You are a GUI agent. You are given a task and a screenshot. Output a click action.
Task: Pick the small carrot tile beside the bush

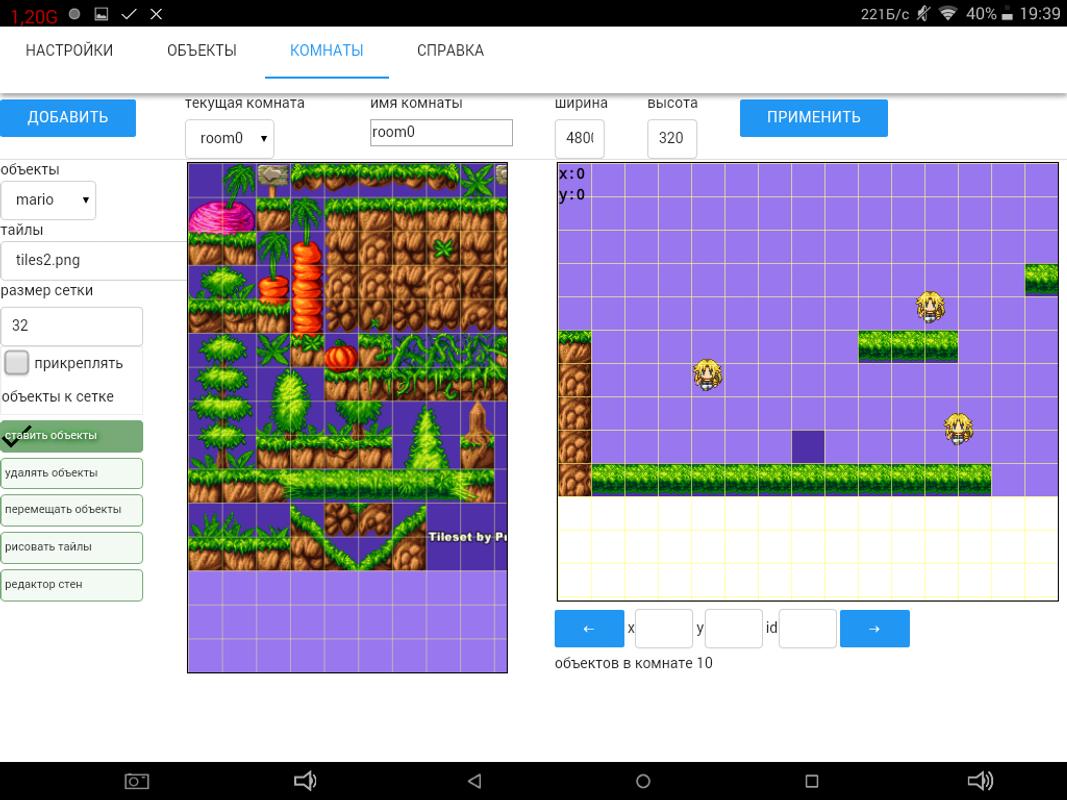click(274, 286)
